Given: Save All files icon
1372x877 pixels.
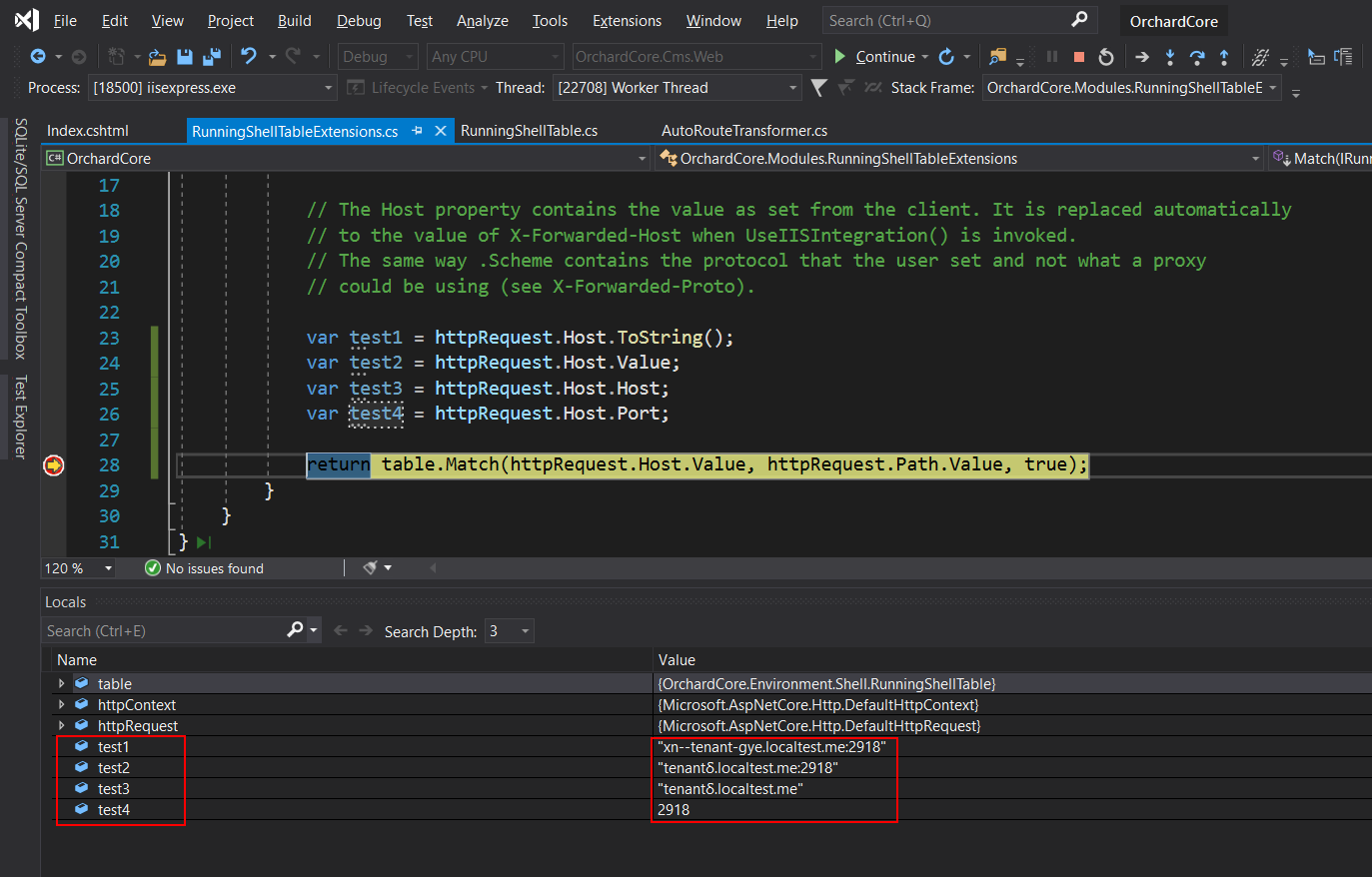Looking at the screenshot, I should pyautogui.click(x=211, y=57).
